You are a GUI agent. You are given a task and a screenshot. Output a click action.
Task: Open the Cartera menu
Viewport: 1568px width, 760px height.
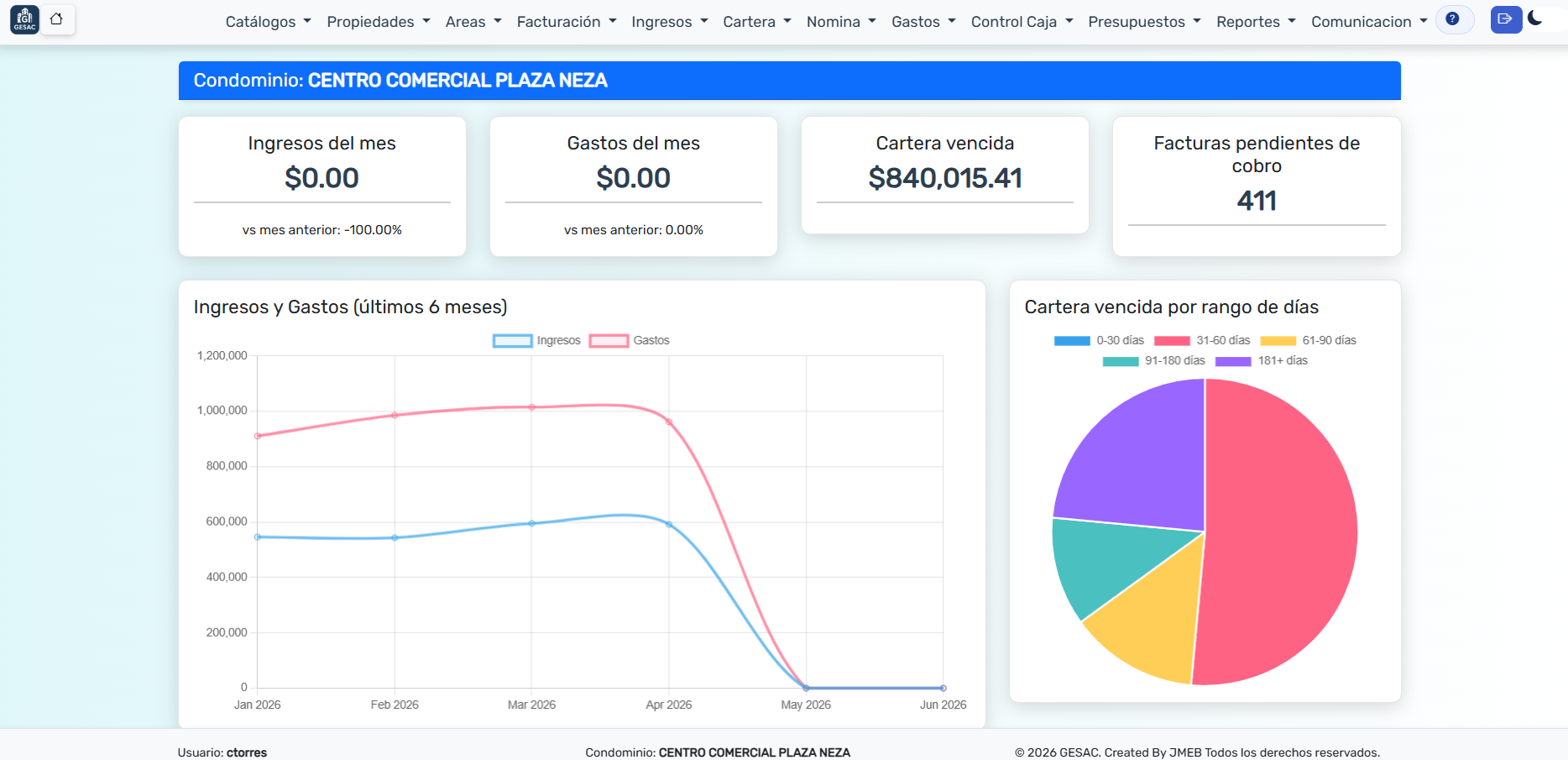(x=757, y=22)
